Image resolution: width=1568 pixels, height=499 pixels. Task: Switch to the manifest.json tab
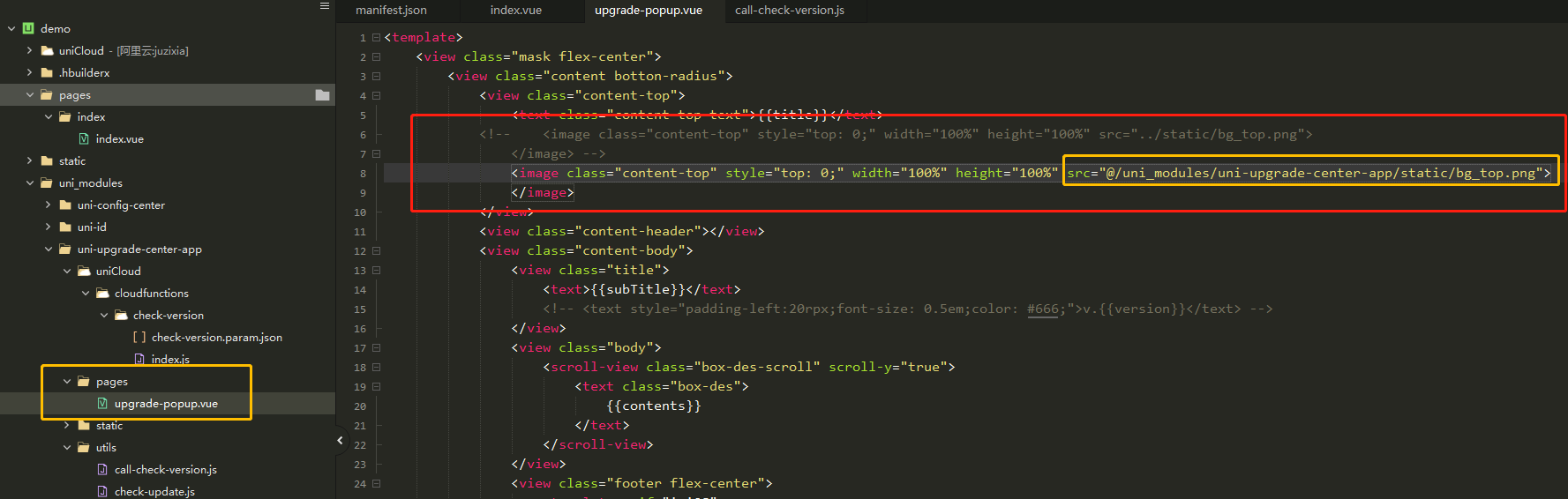pyautogui.click(x=391, y=11)
